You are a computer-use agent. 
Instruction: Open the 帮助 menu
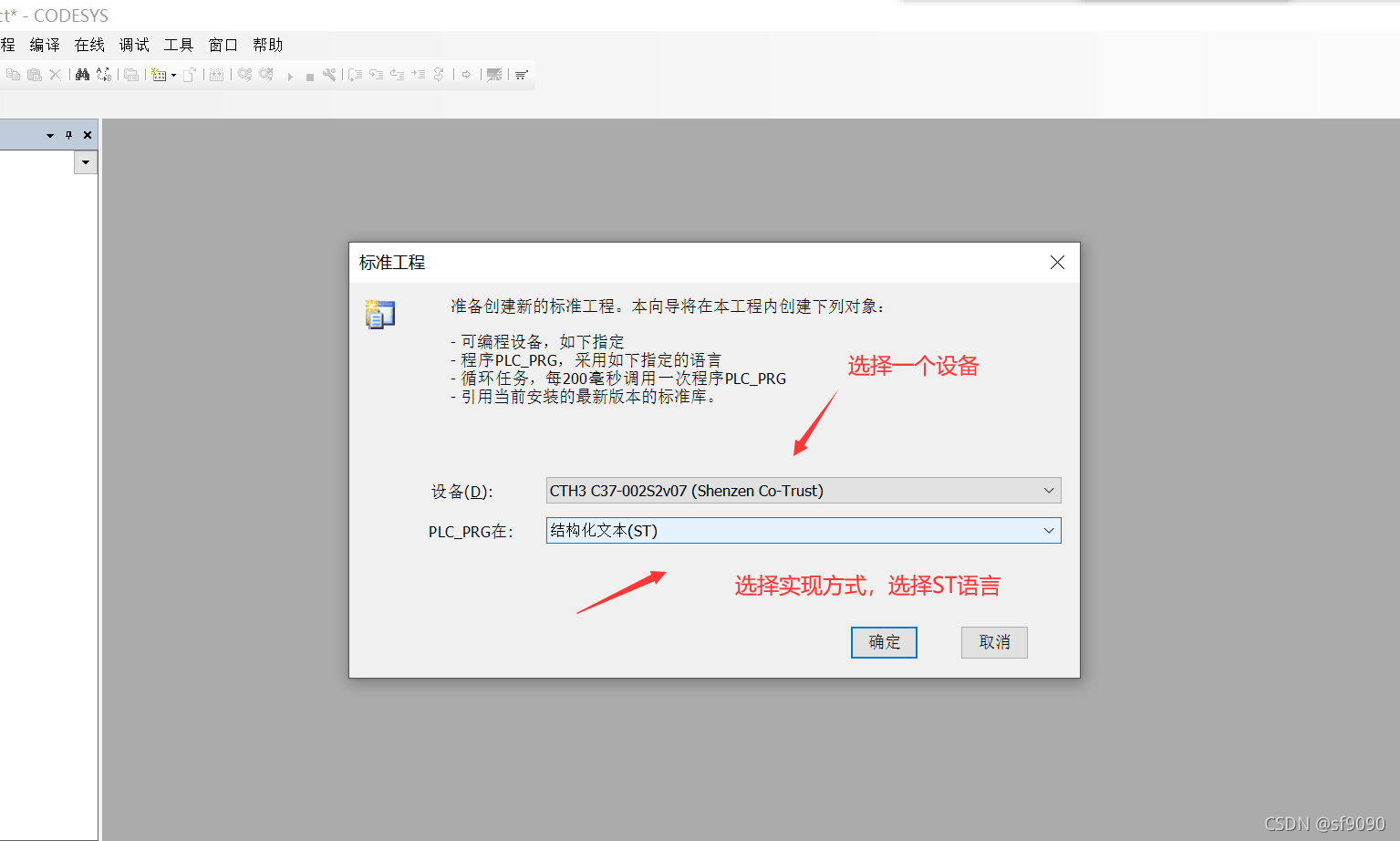[268, 45]
